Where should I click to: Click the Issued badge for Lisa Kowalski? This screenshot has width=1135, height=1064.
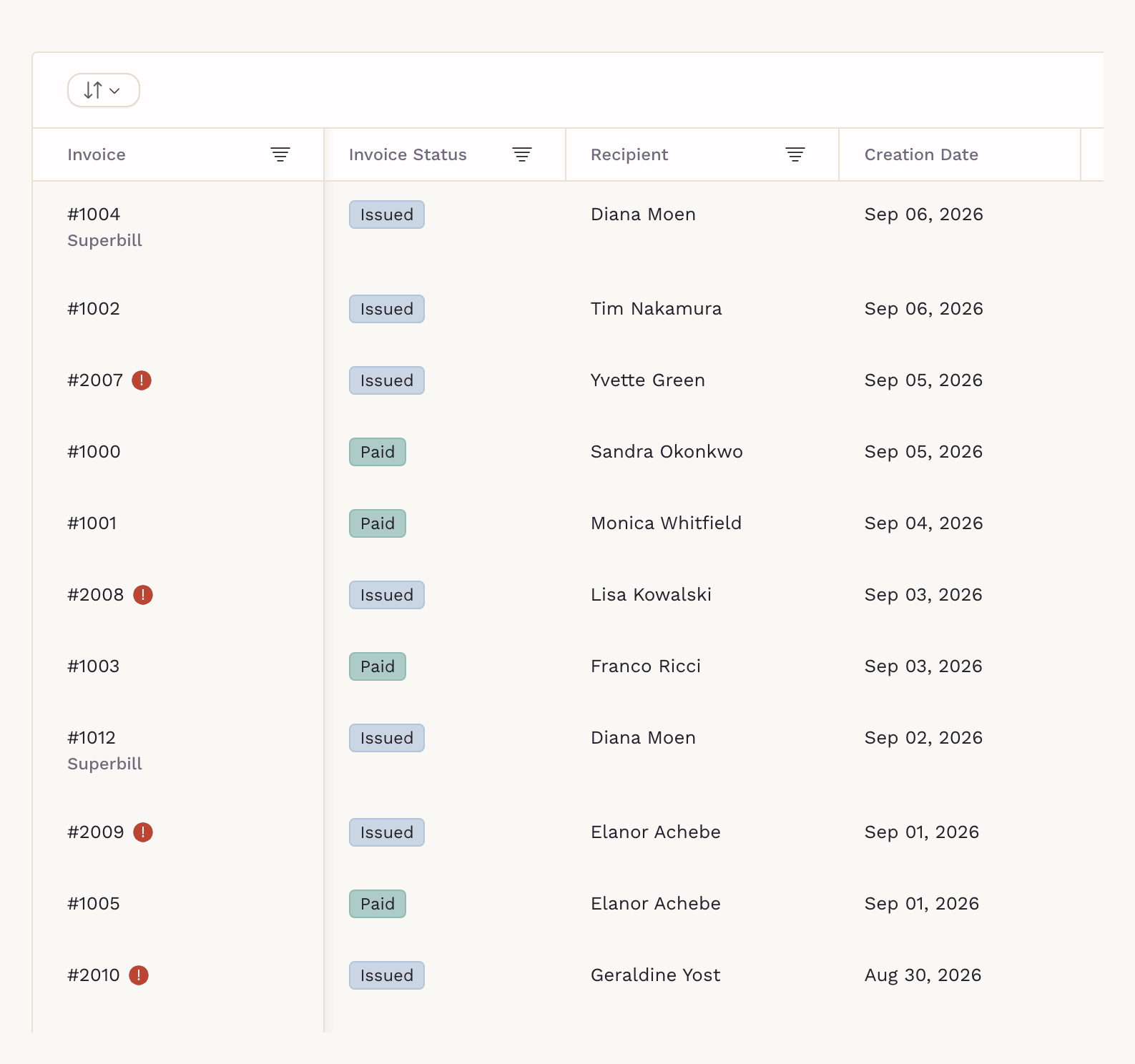(x=387, y=595)
